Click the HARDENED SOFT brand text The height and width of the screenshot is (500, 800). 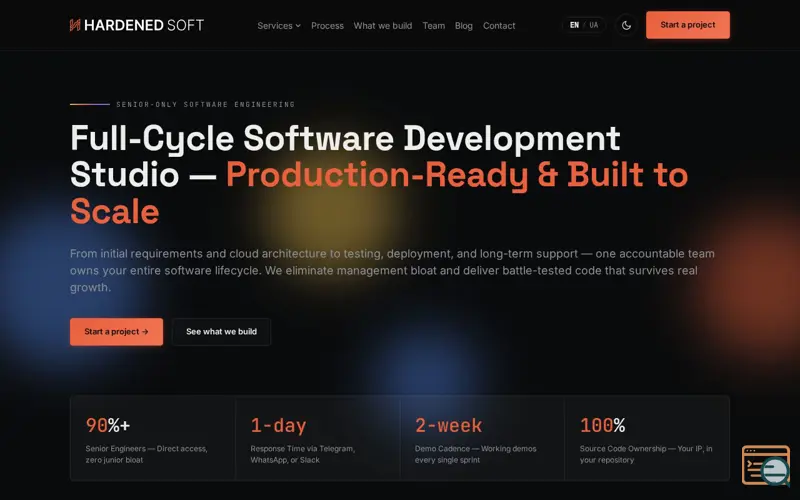(144, 25)
